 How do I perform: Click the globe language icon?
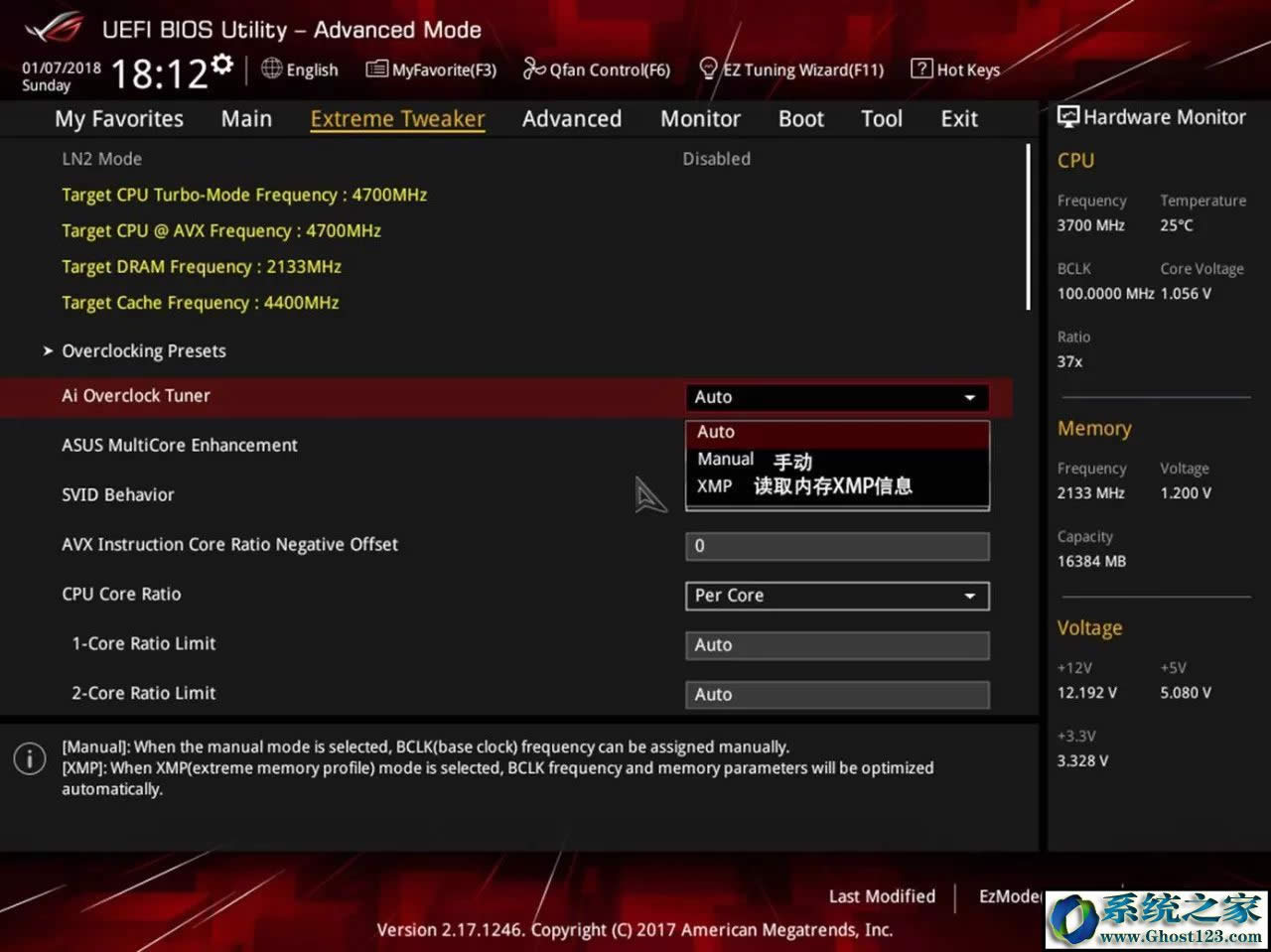(x=271, y=68)
